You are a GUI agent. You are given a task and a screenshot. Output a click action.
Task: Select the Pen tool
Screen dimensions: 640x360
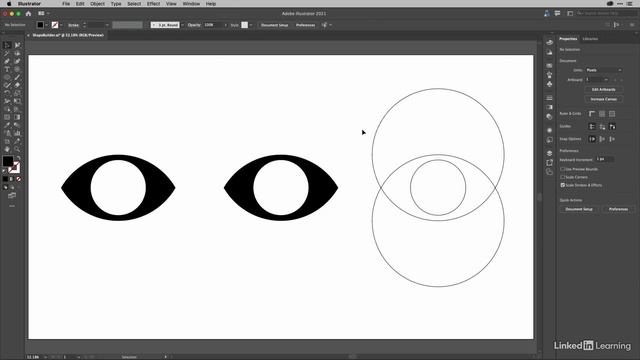coord(7,61)
